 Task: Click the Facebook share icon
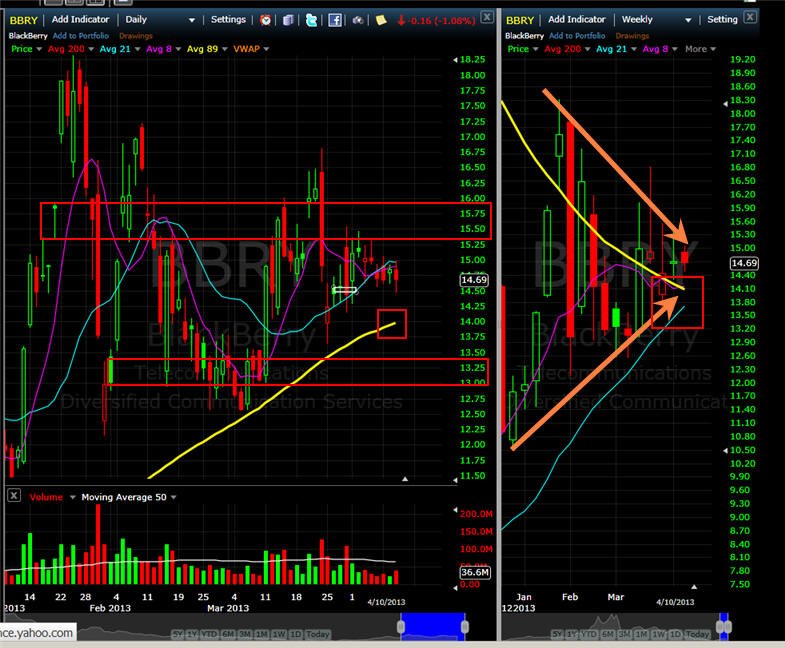point(334,20)
